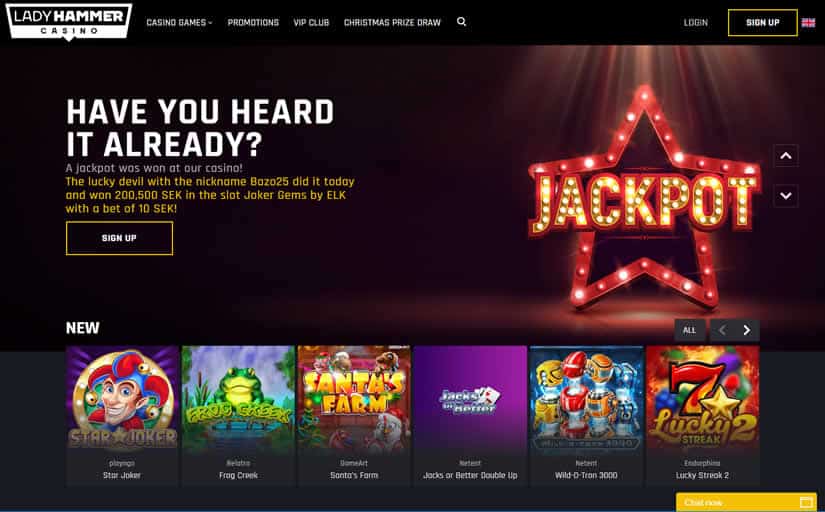The width and height of the screenshot is (825, 512).
Task: Open the Promotions menu item
Action: [253, 23]
